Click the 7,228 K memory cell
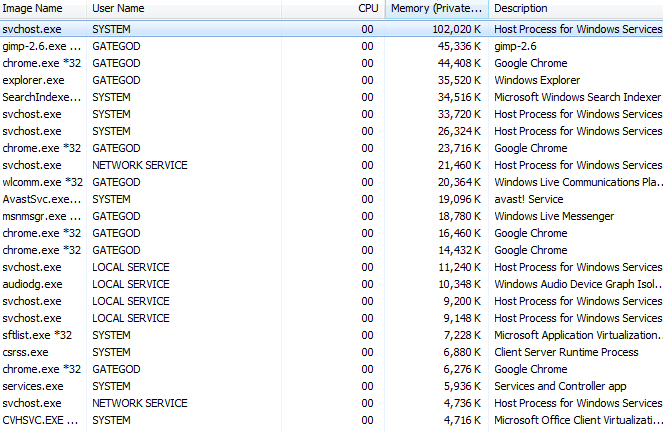This screenshot has height=432, width=663. coord(462,335)
